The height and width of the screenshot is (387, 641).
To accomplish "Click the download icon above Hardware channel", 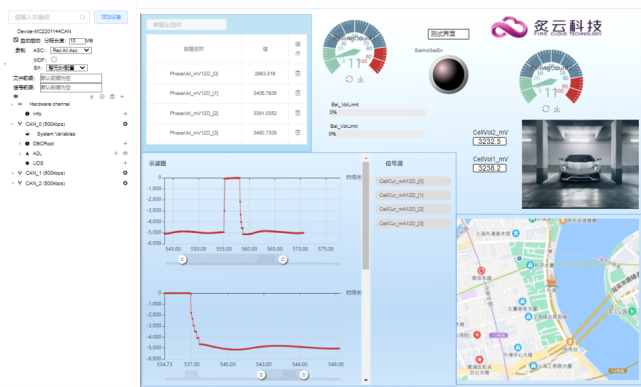I will (x=92, y=97).
